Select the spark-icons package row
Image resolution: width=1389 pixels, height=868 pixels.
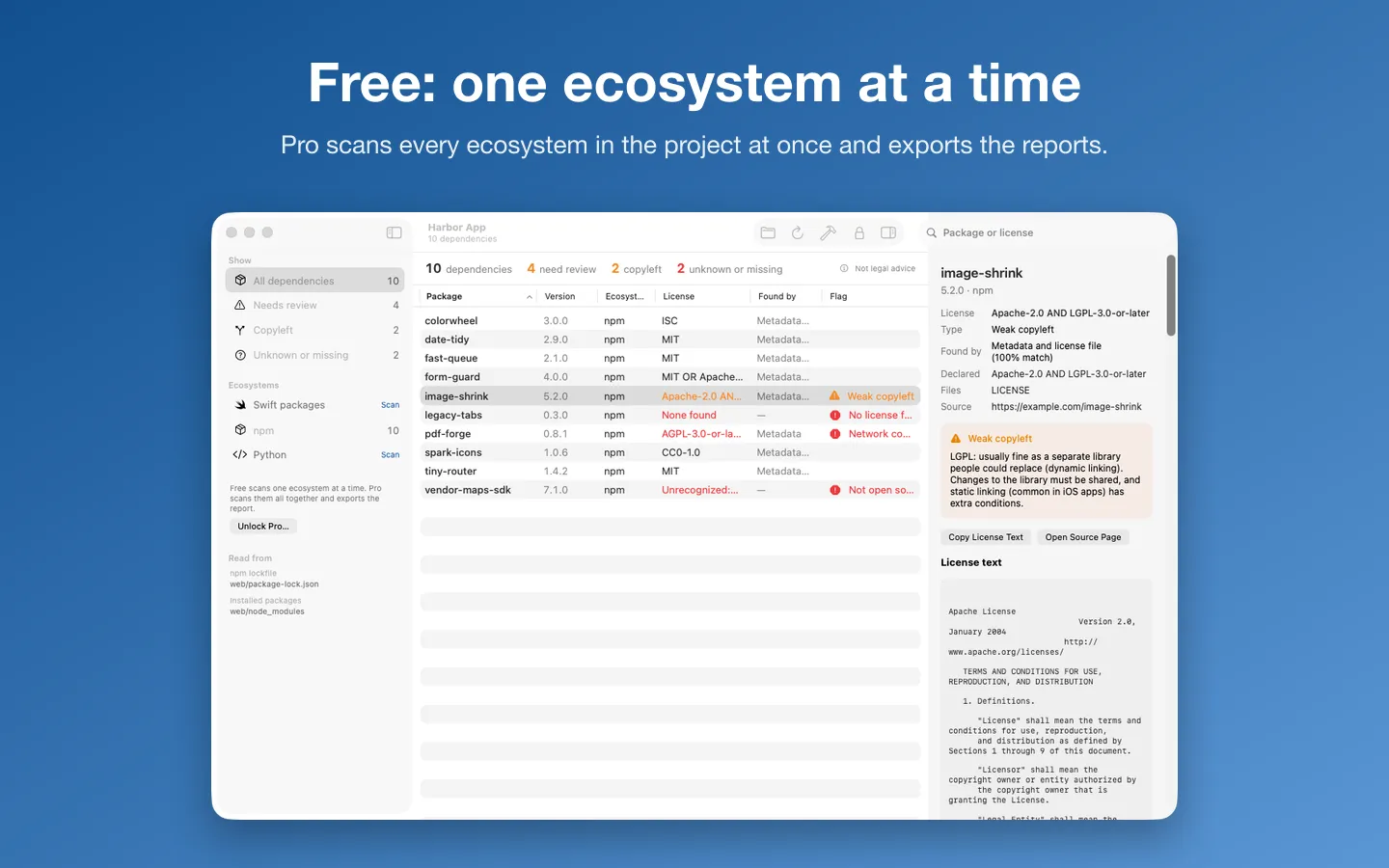pyautogui.click(x=670, y=452)
